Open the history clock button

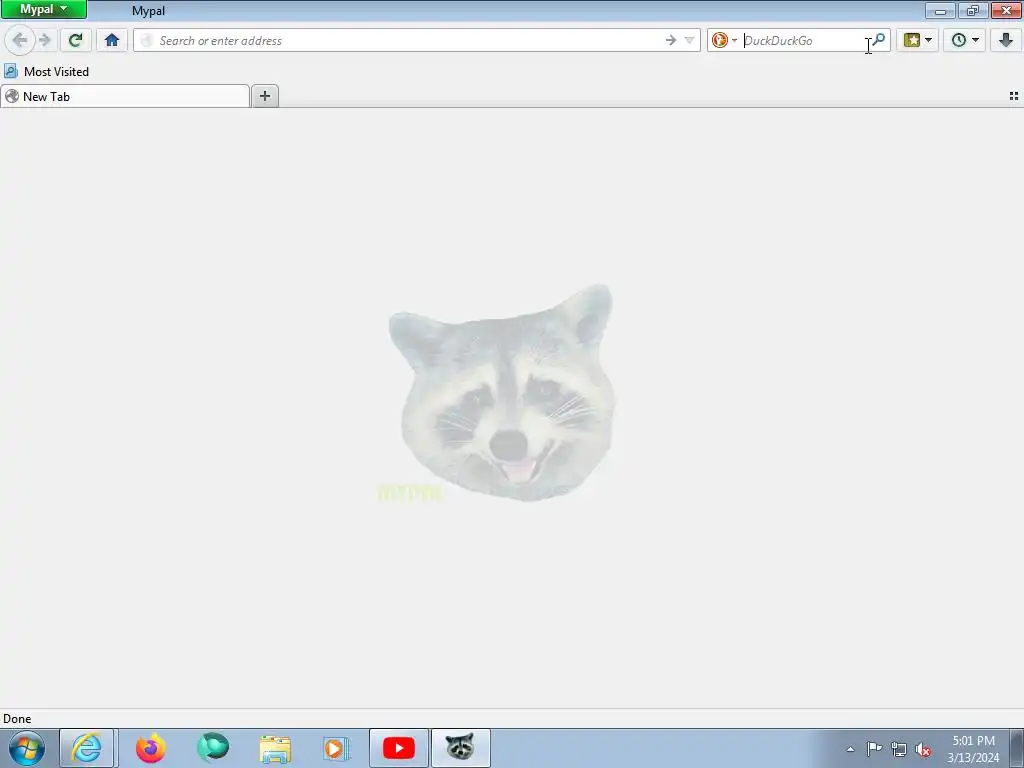tap(958, 40)
